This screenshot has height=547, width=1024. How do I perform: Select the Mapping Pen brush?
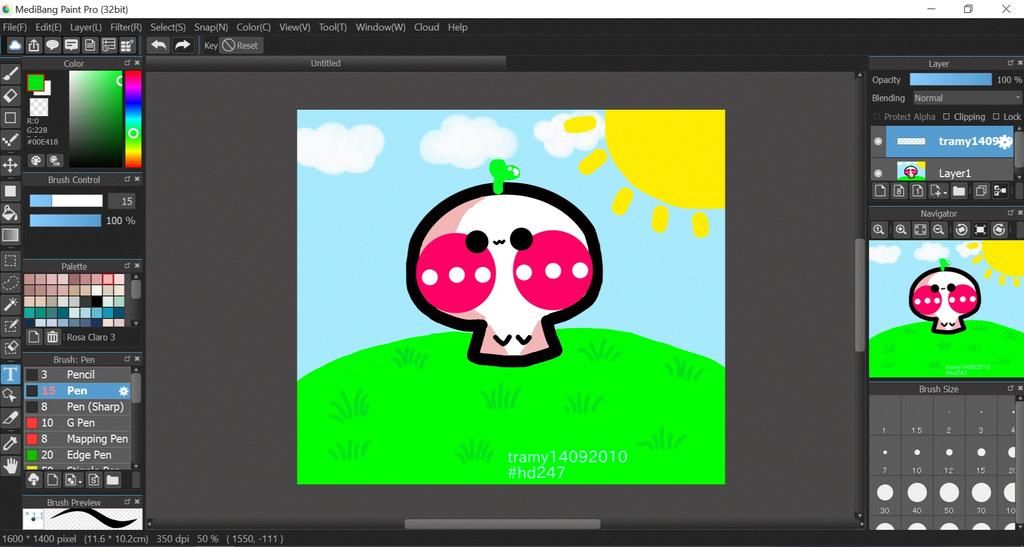coord(77,439)
